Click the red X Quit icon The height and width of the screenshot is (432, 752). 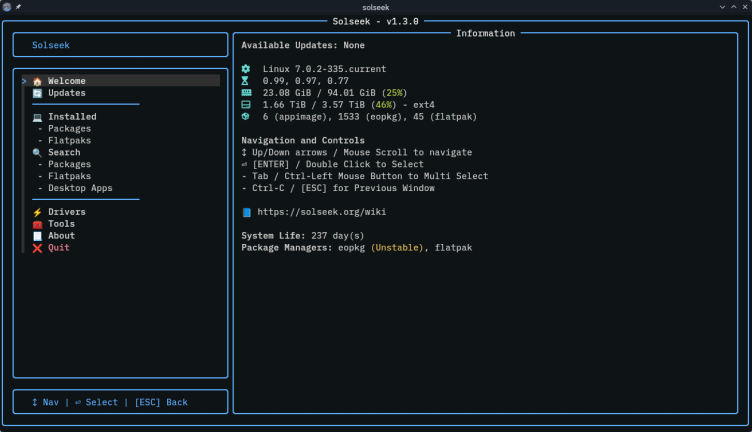(x=37, y=248)
